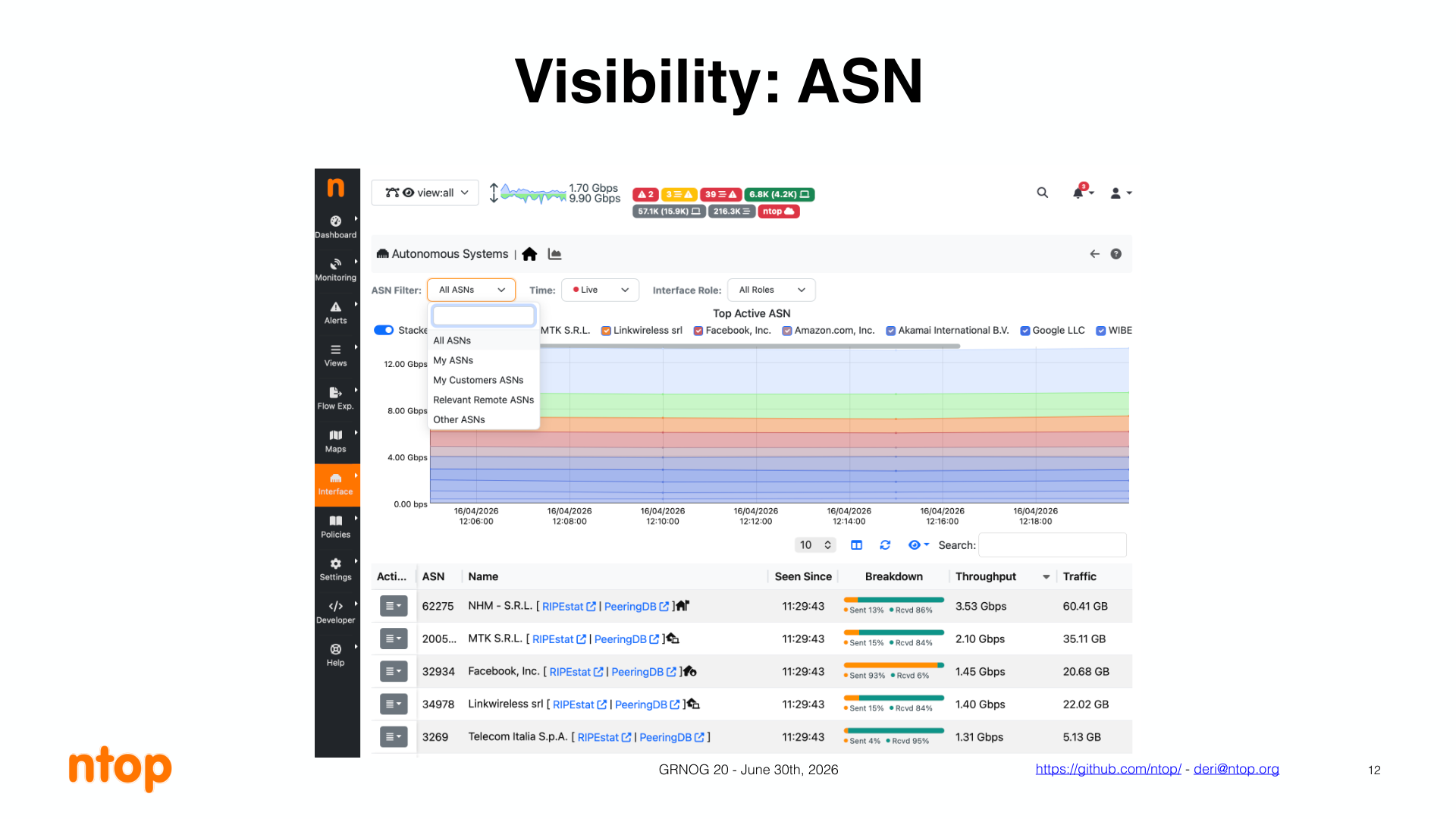
Task: Open the view:all interface dropdown
Action: click(x=425, y=193)
